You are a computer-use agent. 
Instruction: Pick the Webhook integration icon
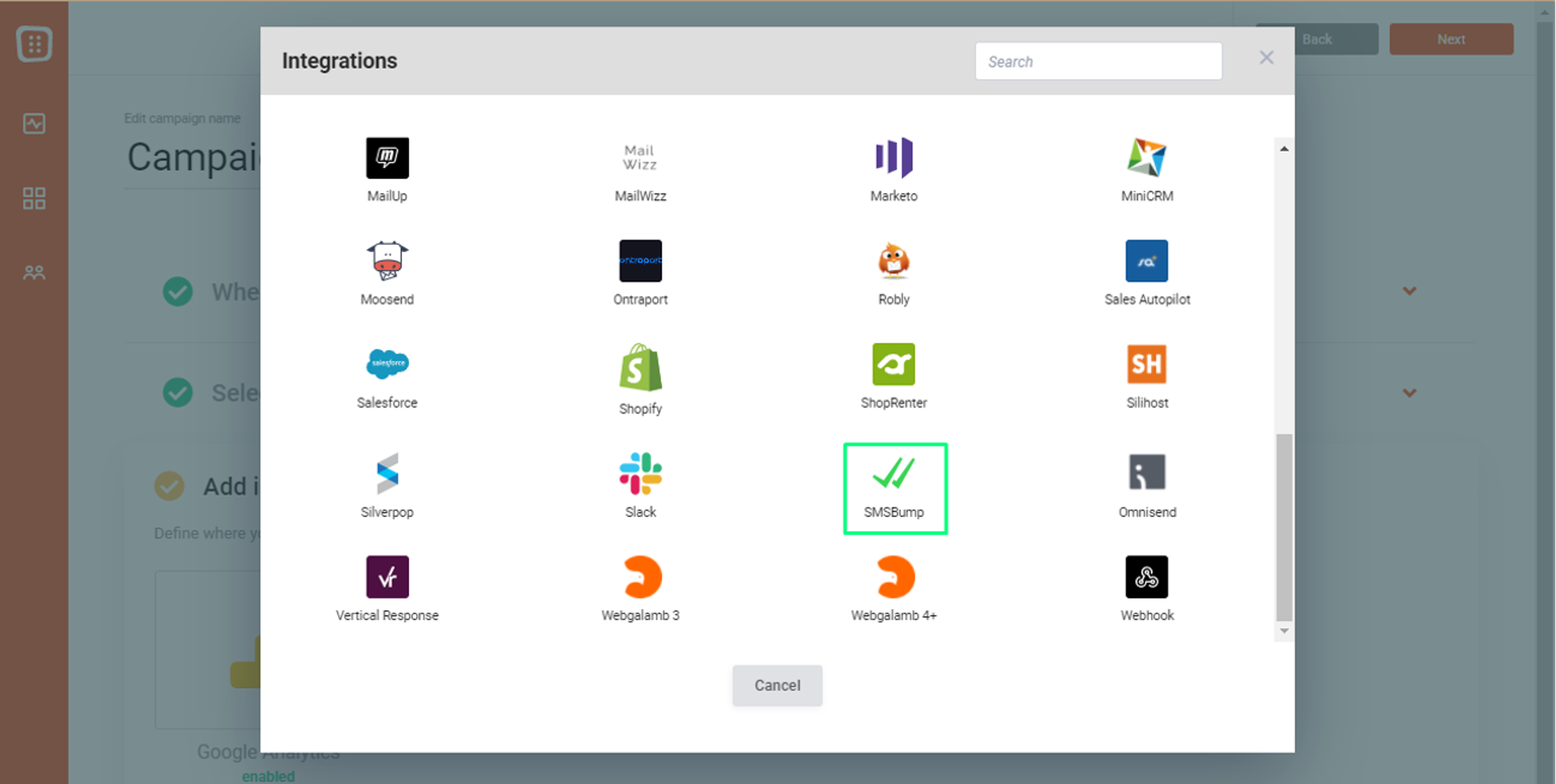point(1146,577)
